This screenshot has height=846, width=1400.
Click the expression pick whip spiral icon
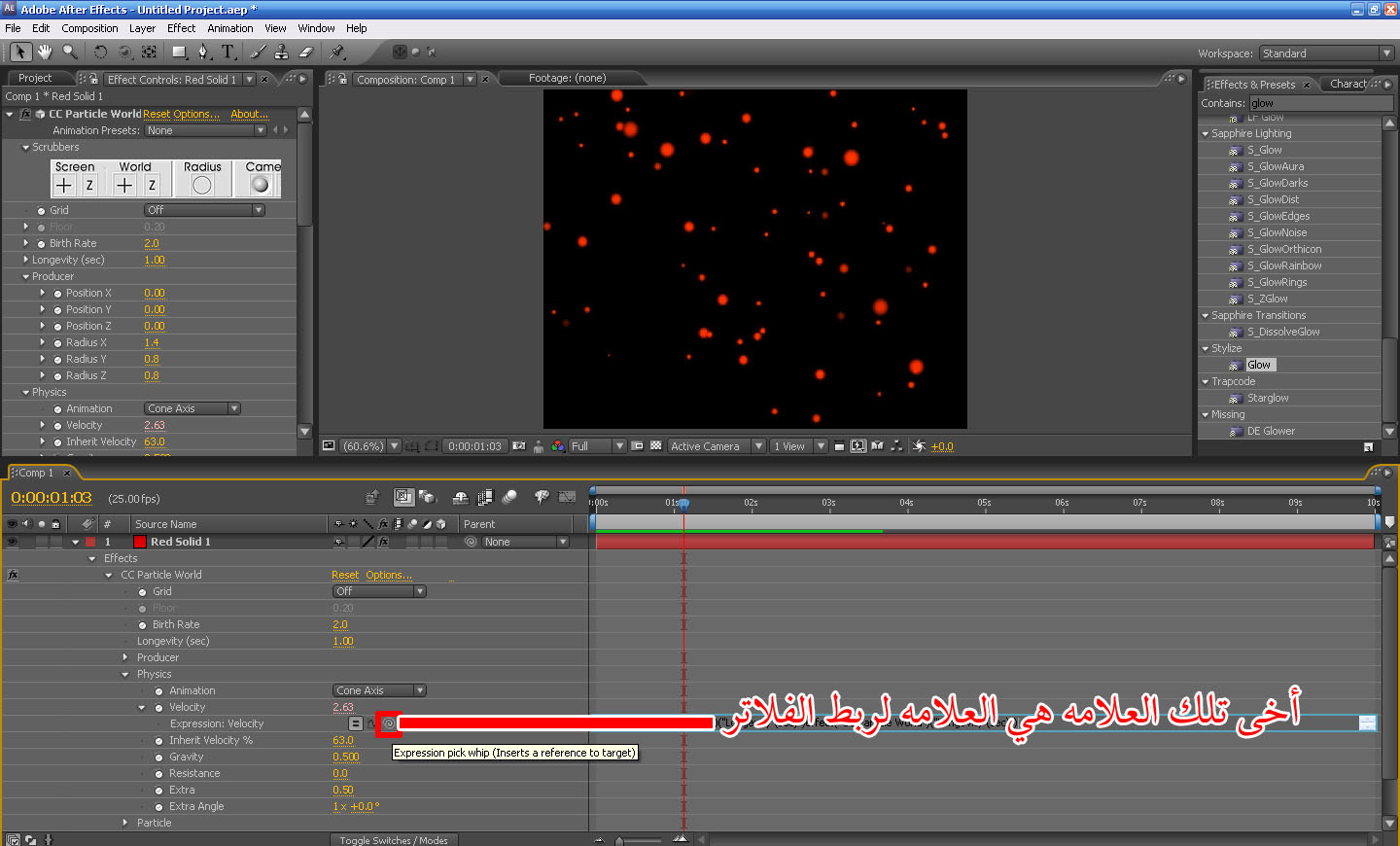point(389,723)
